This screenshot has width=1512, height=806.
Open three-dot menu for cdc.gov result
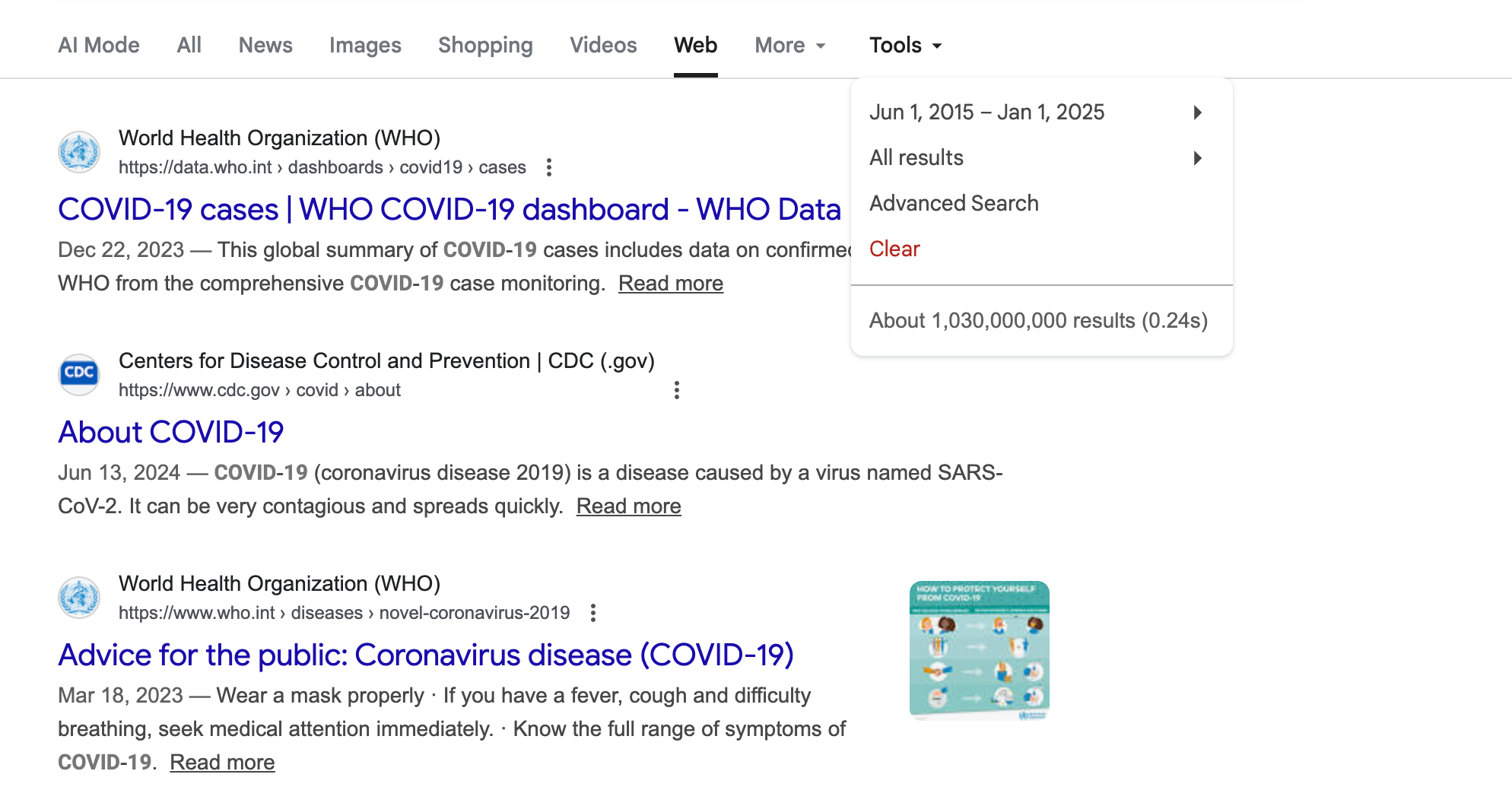(x=676, y=390)
